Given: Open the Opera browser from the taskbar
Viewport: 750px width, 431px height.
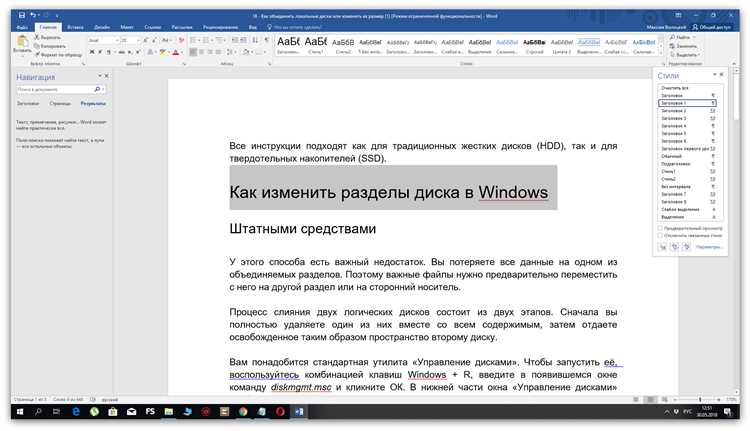Looking at the screenshot, I should point(280,411).
